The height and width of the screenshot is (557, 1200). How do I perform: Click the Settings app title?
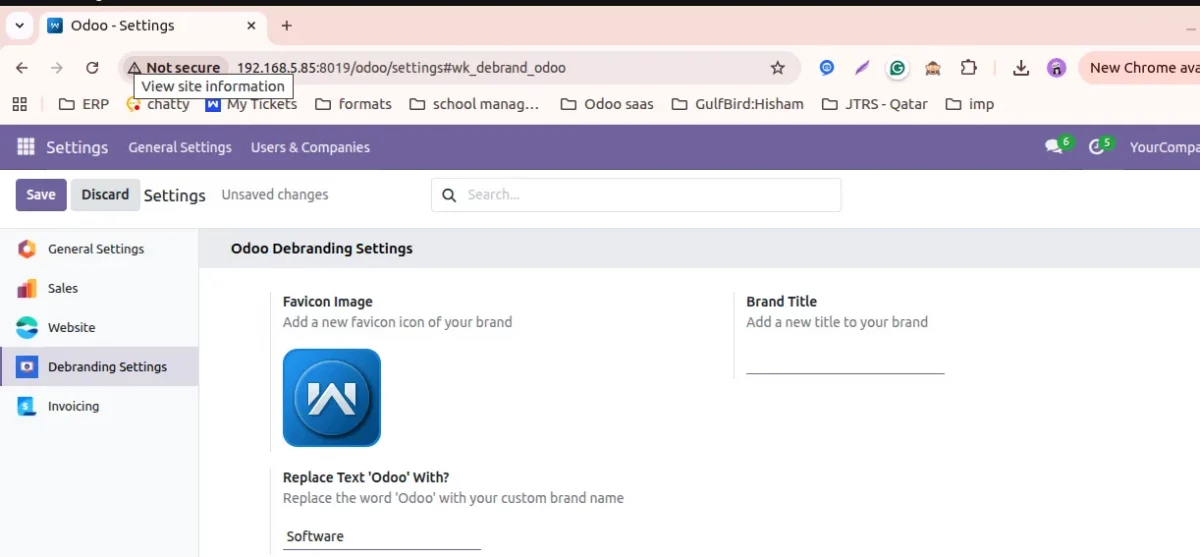(x=77, y=147)
